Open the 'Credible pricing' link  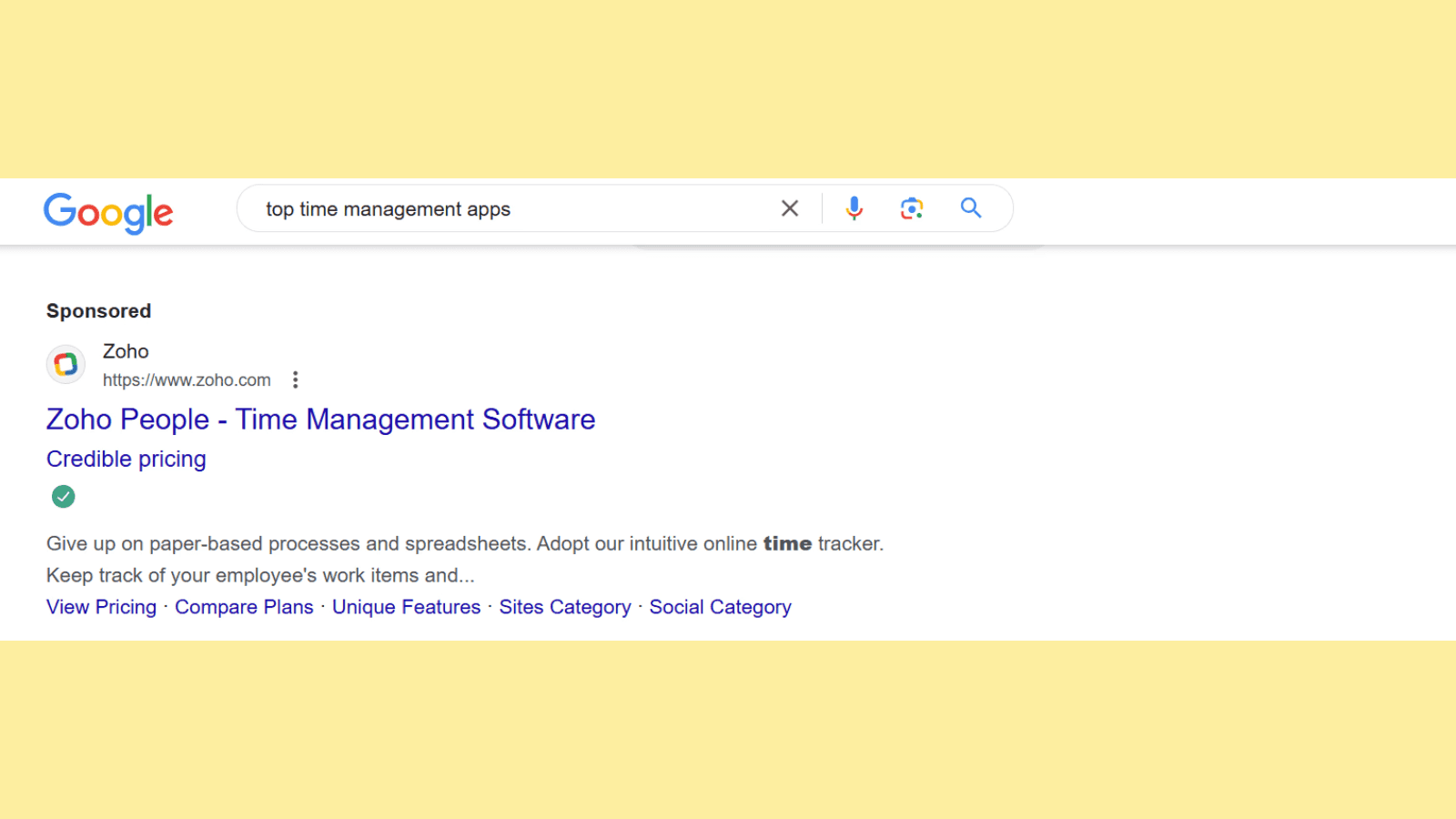tap(126, 459)
